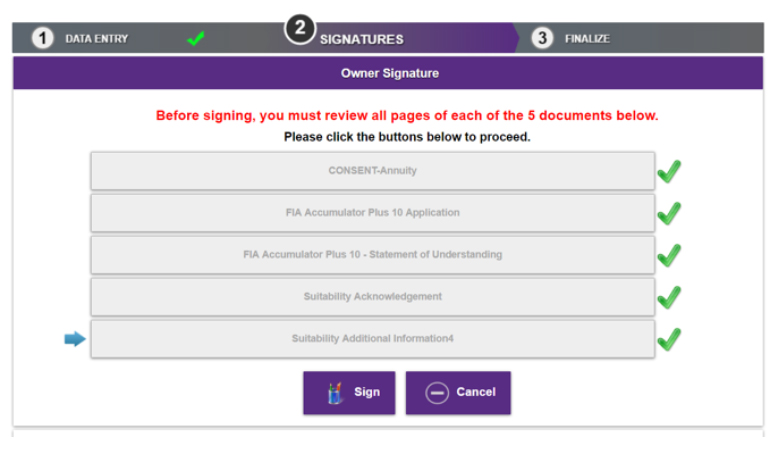This screenshot has height=449, width=770.
Task: Click checkmark beside Suitability Additional Information4
Action: [x=669, y=339]
